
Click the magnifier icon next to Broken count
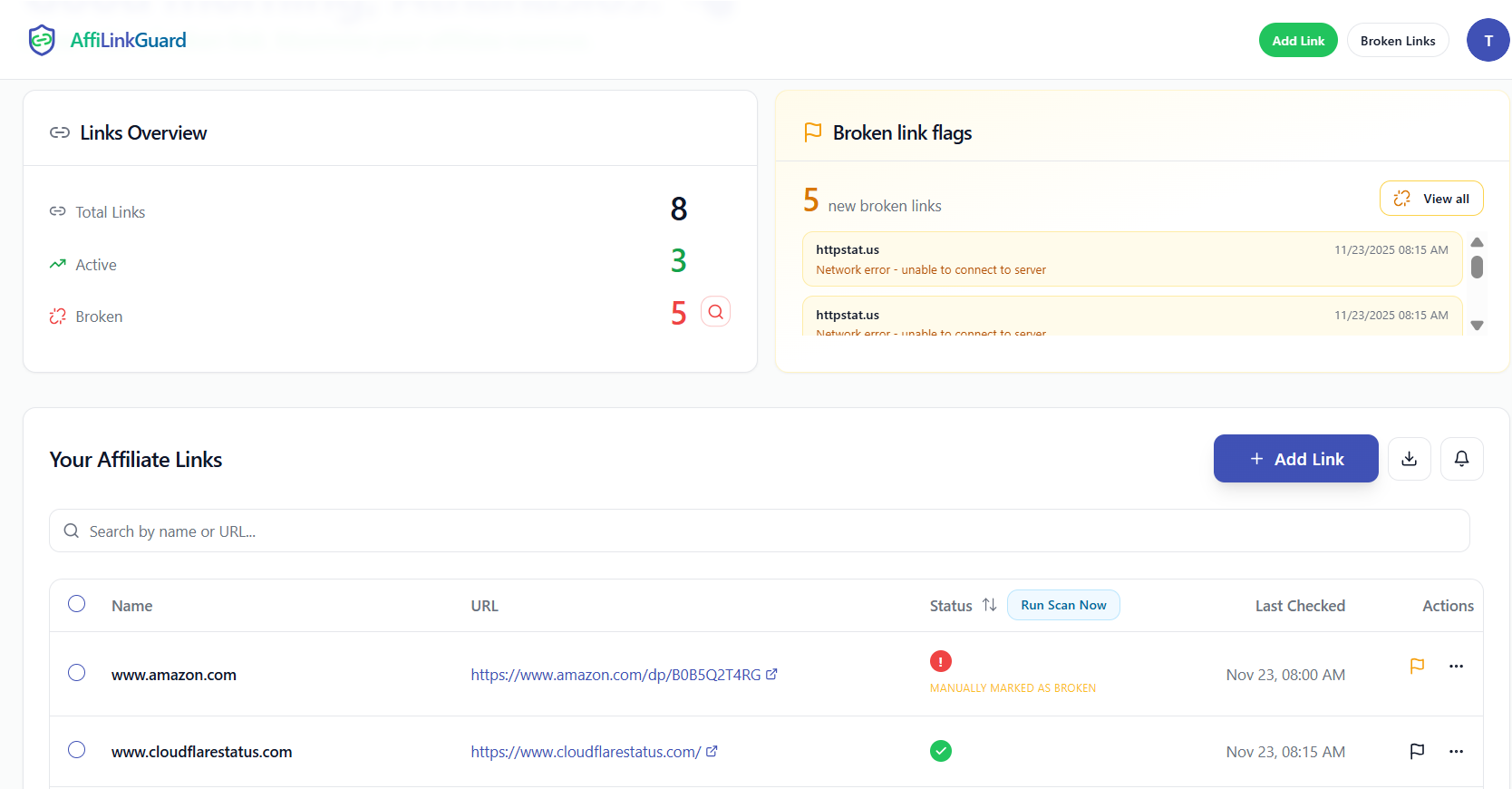(x=716, y=312)
